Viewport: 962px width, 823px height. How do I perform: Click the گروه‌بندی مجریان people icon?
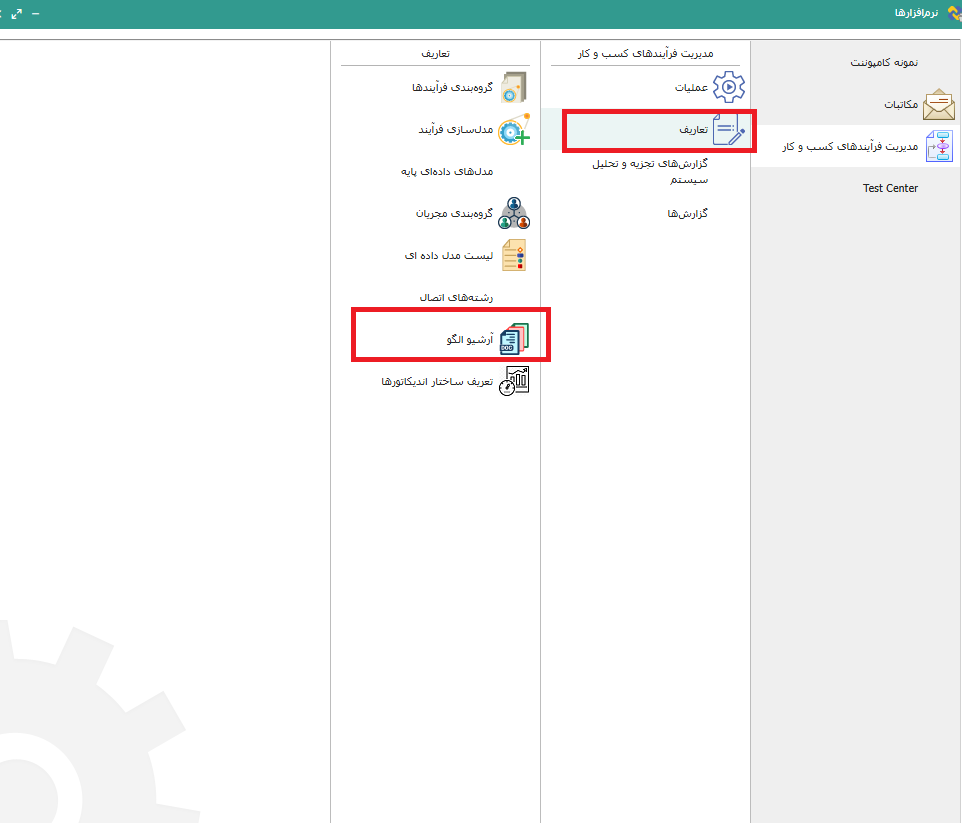pyautogui.click(x=514, y=213)
